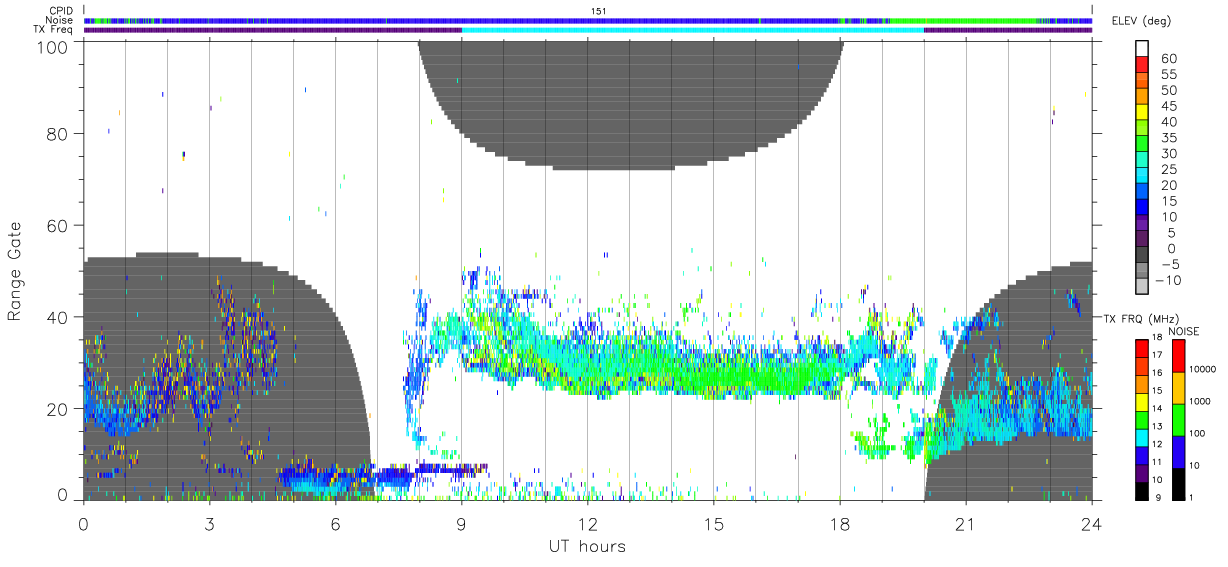Click the '-10' label on the ELEV colorbar
This screenshot has width=1228, height=567.
(x=1167, y=281)
